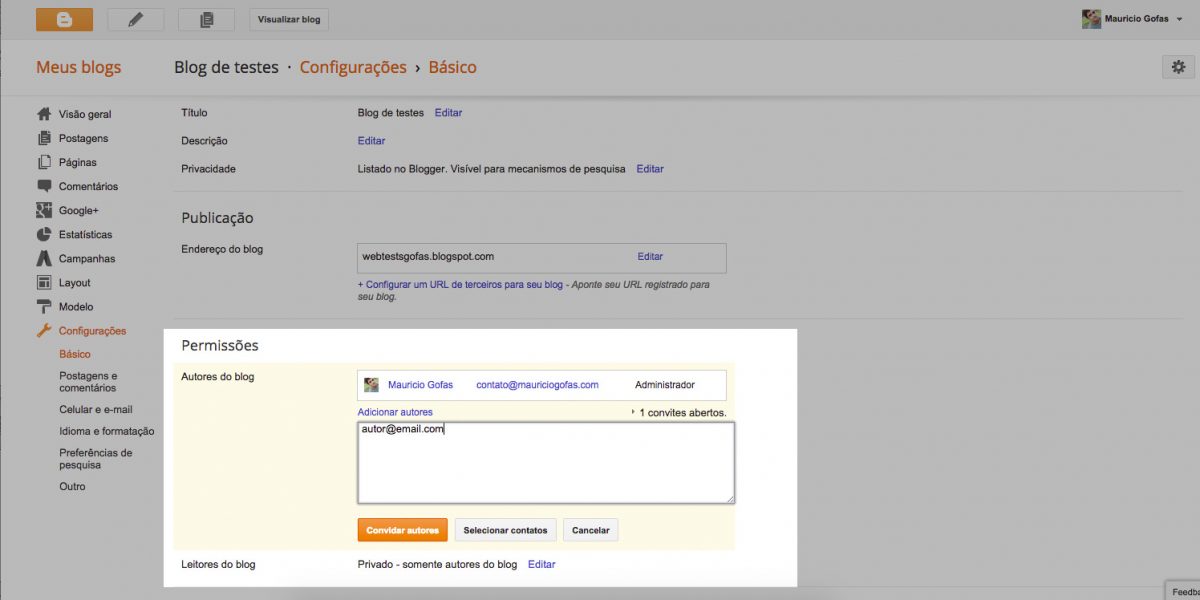Click Editar for blog address

[x=650, y=257]
